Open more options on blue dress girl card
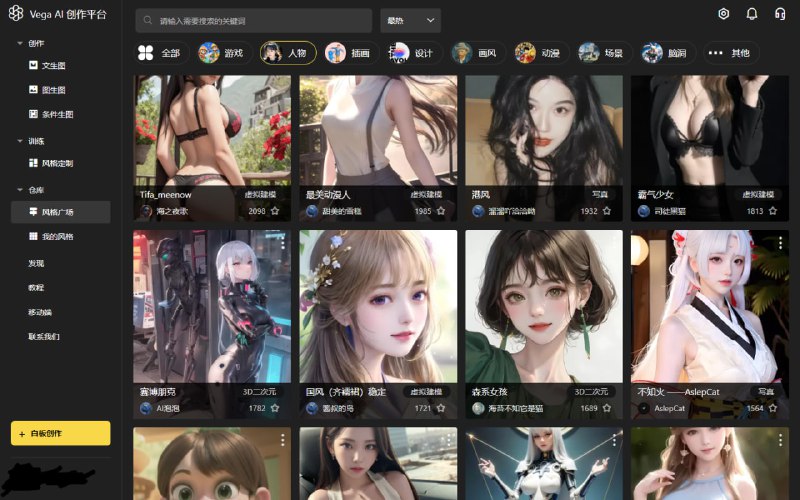 [780, 440]
